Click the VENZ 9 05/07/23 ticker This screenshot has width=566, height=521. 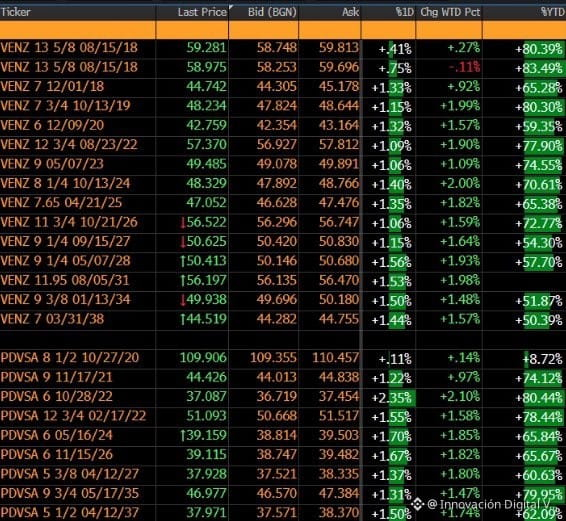pos(52,164)
